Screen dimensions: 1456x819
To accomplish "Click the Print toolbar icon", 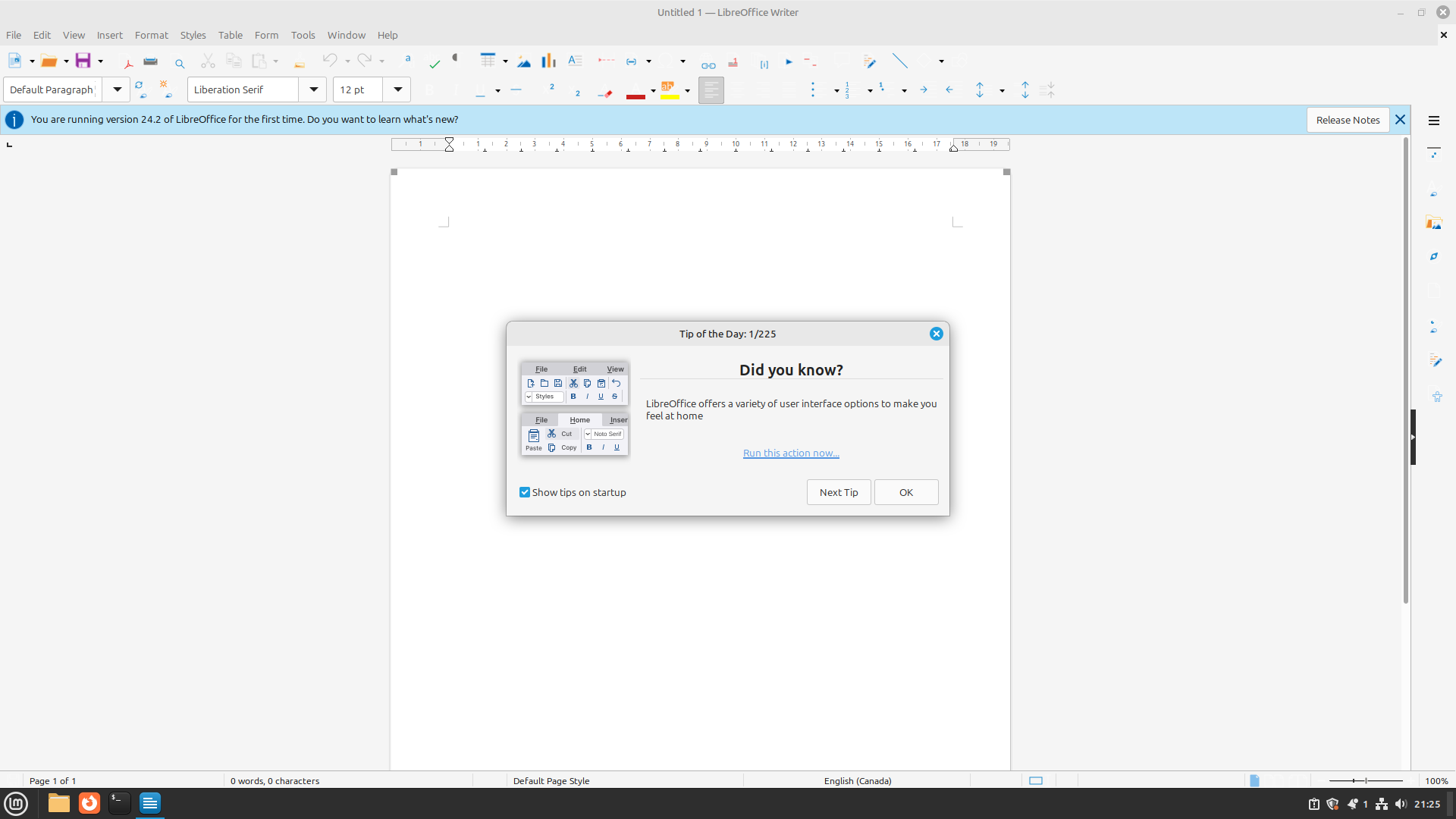I will point(151,61).
